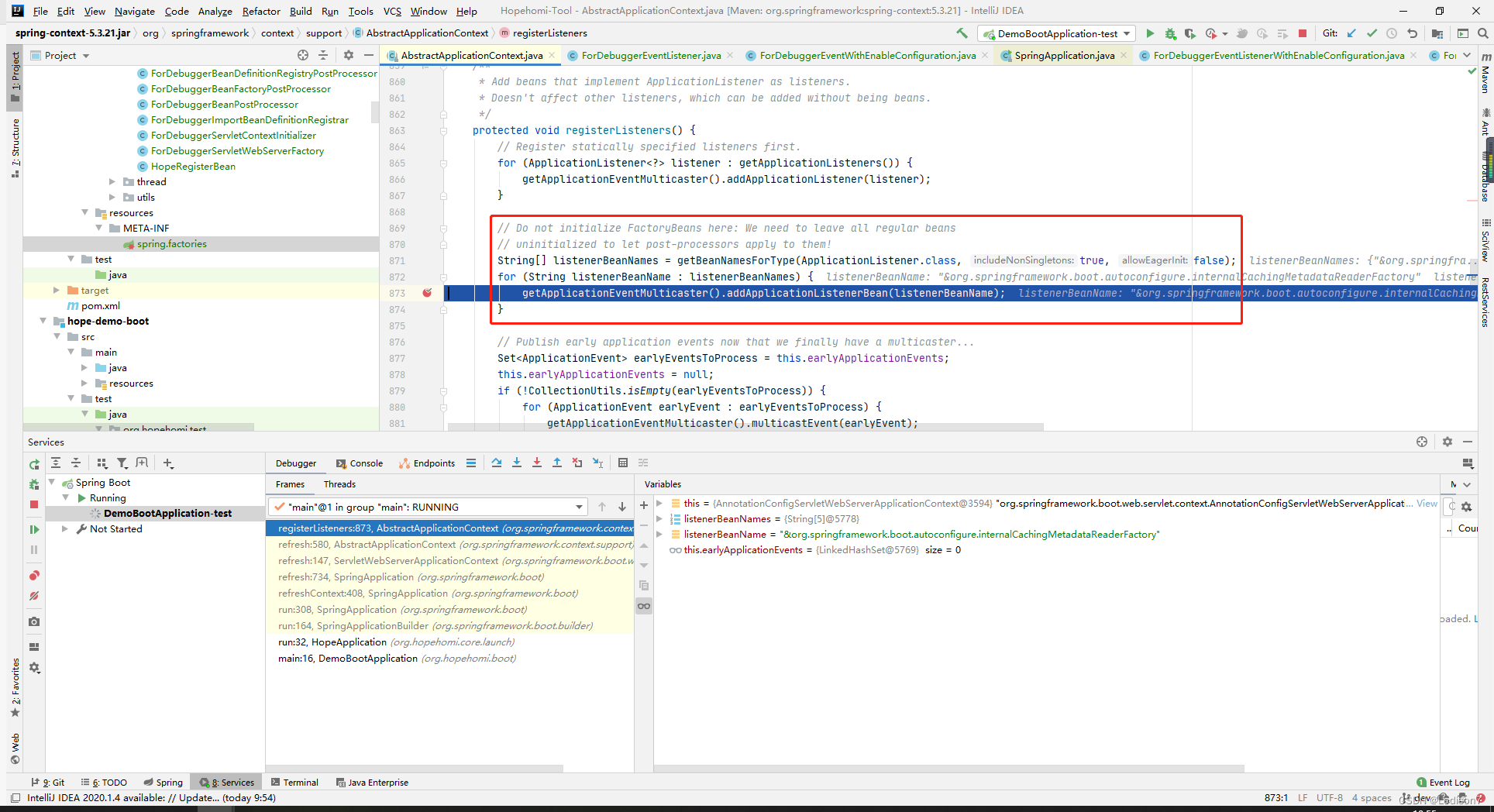The width and height of the screenshot is (1494, 812).
Task: Step out in debugger toolbar
Action: [x=557, y=463]
